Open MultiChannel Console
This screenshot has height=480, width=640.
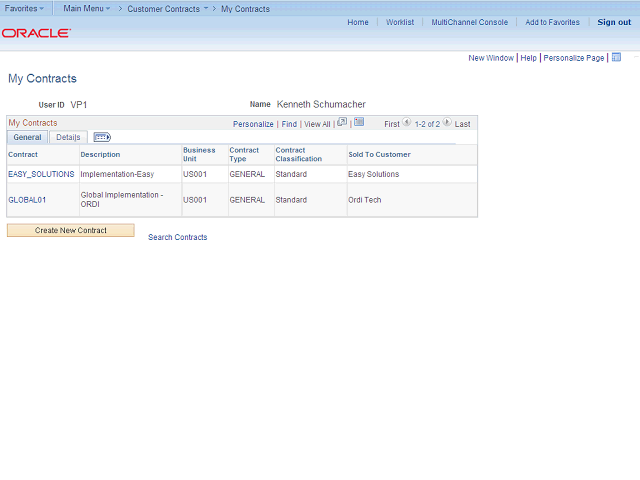click(x=470, y=22)
